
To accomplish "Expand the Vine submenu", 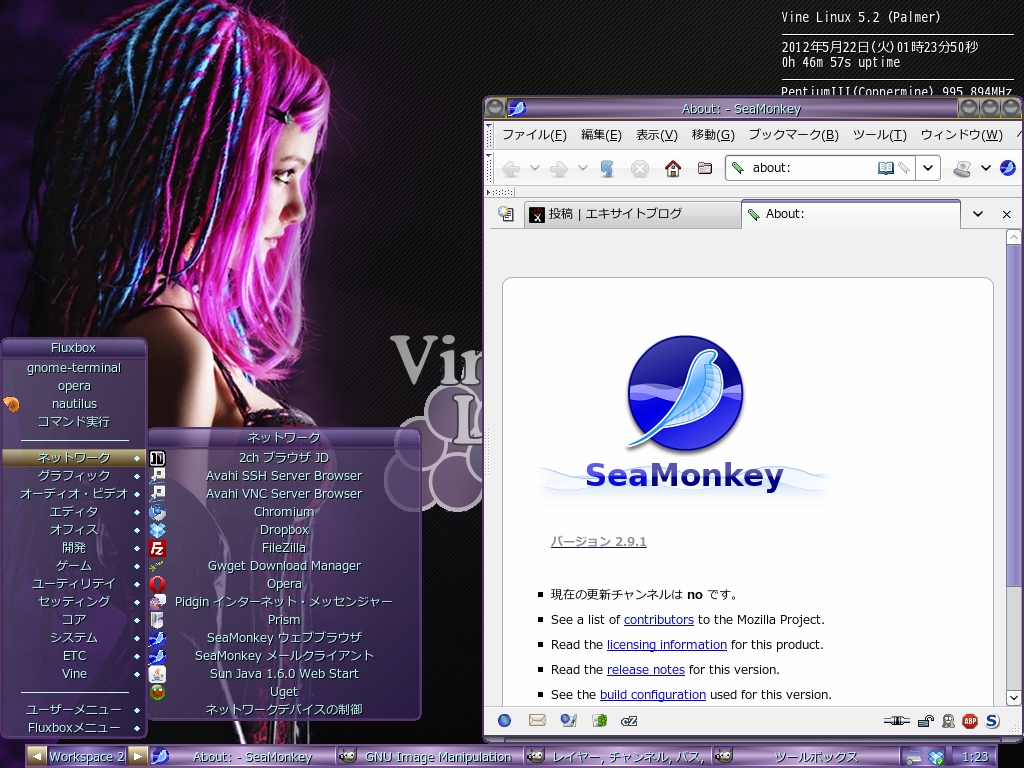I will point(74,673).
